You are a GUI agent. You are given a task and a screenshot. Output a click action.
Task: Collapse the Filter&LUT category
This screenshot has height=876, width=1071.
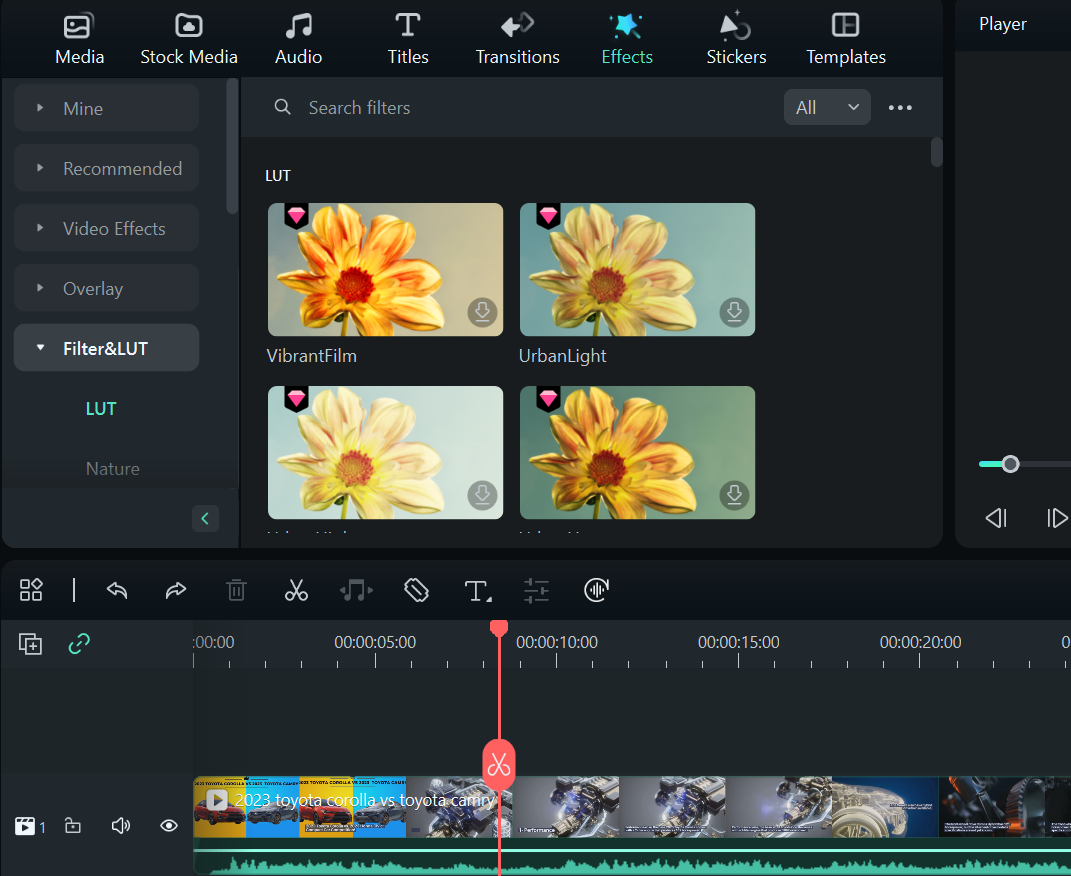tap(107, 348)
